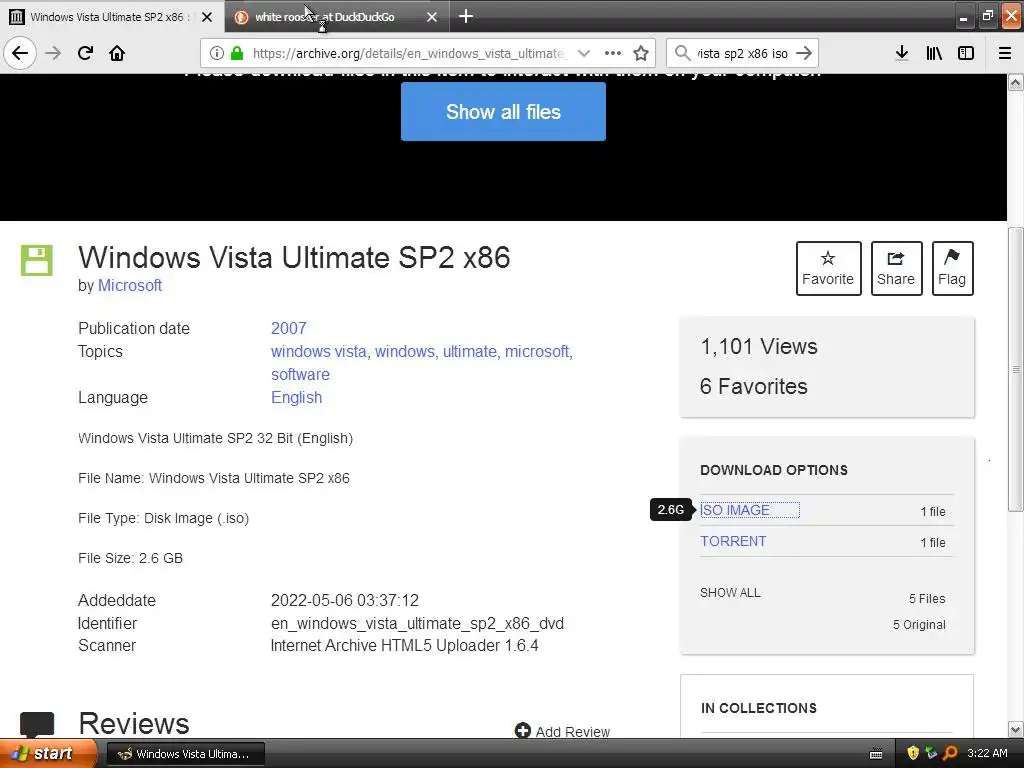Click the page vertical scrollbar thumb
This screenshot has height=768, width=1024.
[x=1016, y=370]
